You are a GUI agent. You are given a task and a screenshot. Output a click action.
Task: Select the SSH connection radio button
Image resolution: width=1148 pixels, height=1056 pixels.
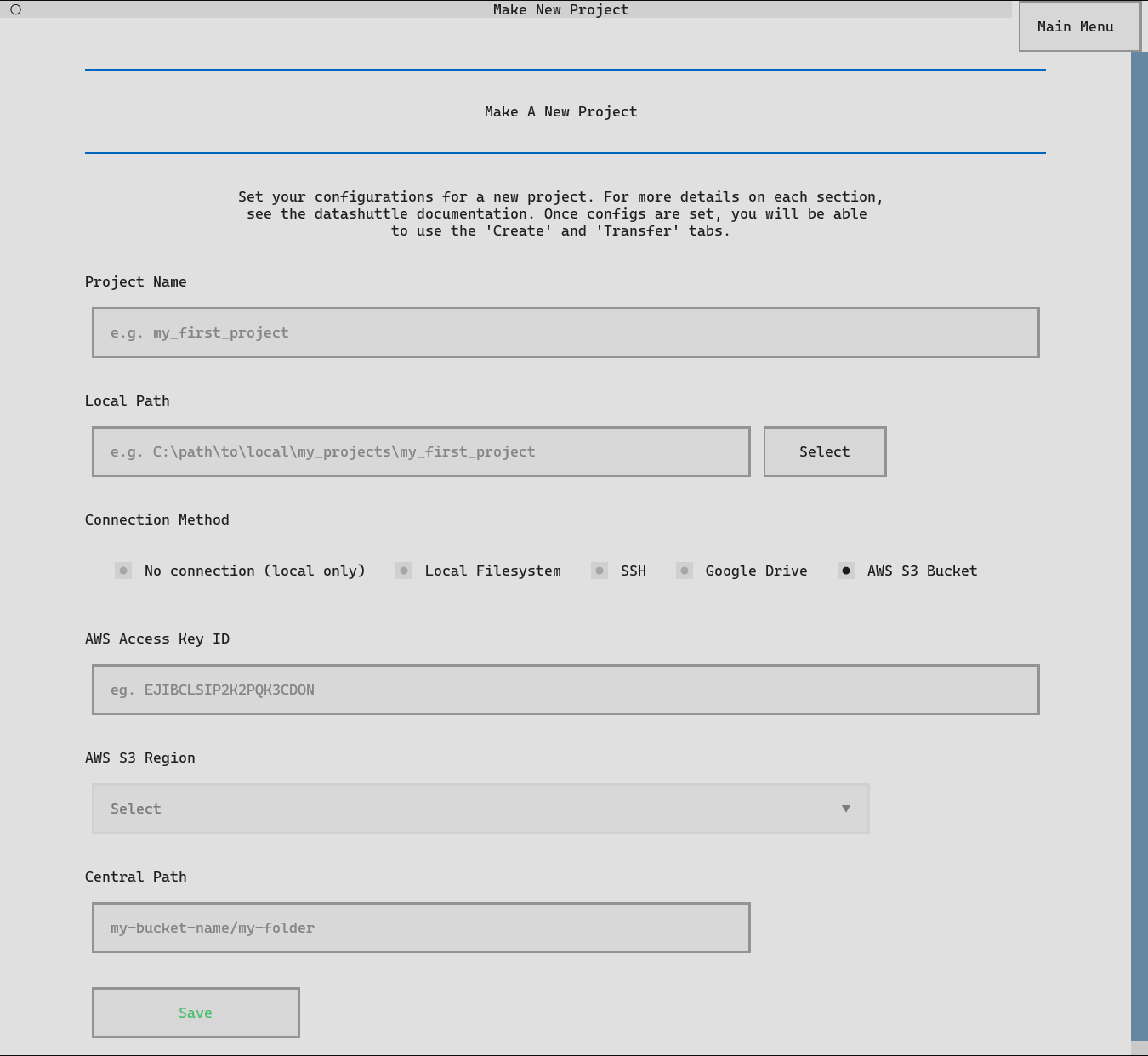(600, 571)
